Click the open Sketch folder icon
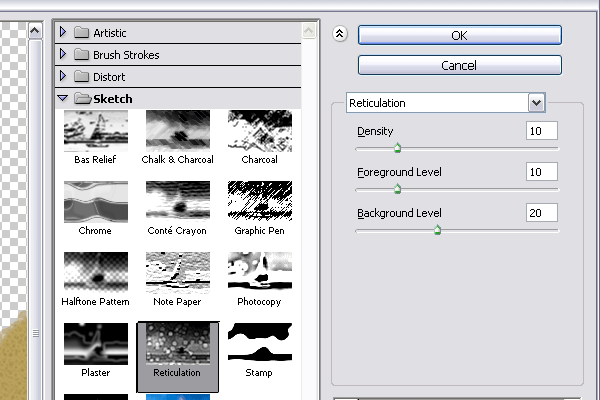The image size is (600, 400). [x=83, y=98]
